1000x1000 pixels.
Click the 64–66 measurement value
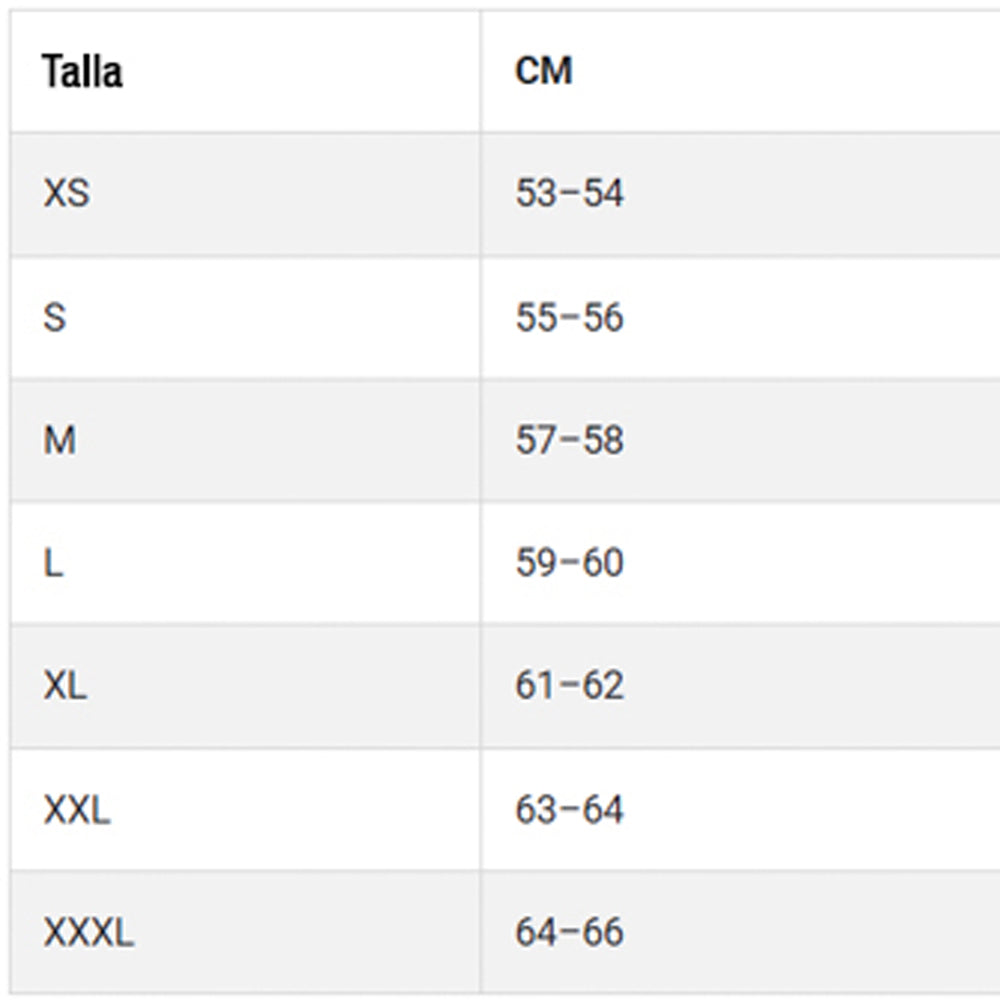569,933
